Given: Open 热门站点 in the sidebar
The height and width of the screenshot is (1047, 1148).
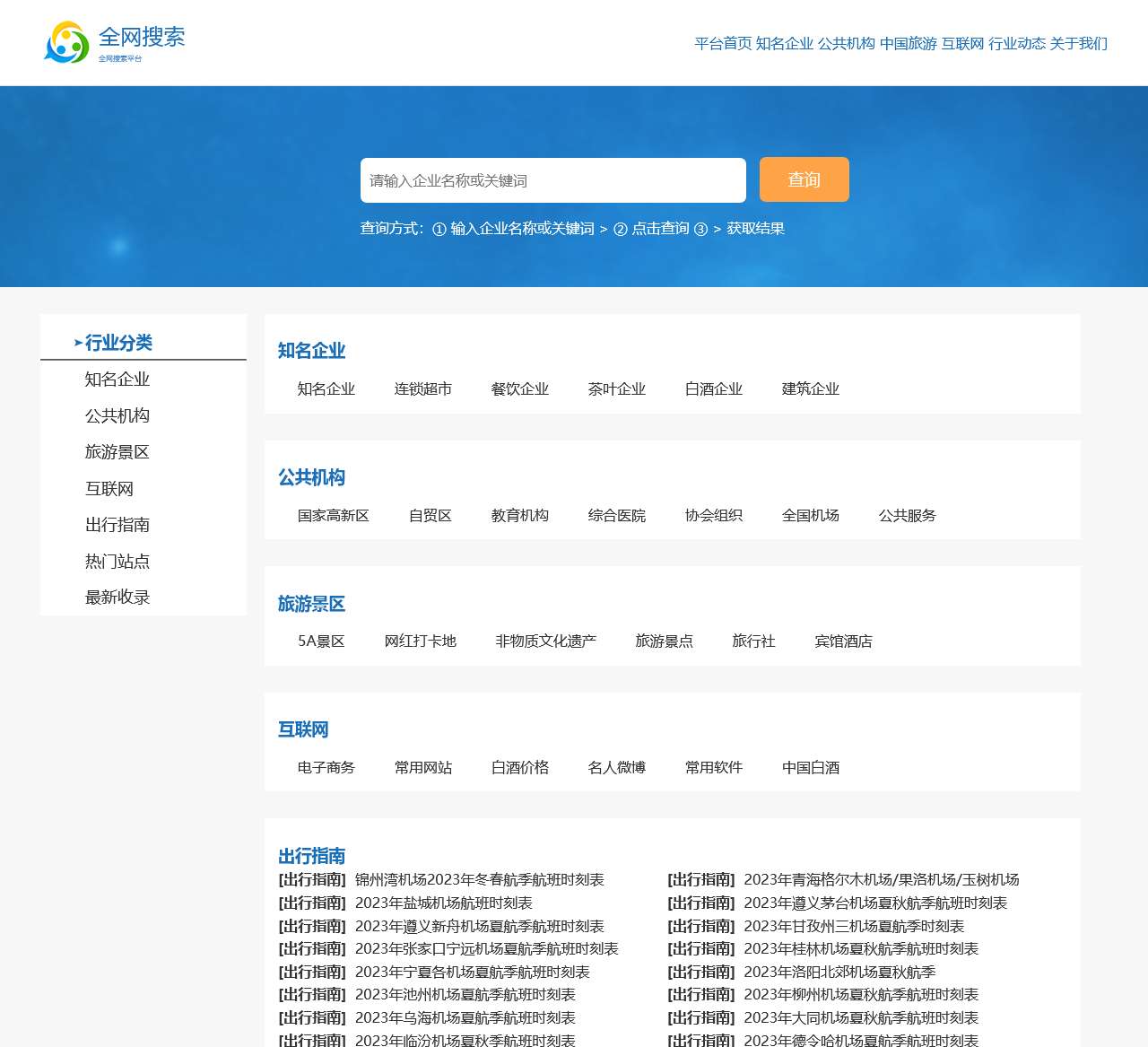Looking at the screenshot, I should point(117,562).
